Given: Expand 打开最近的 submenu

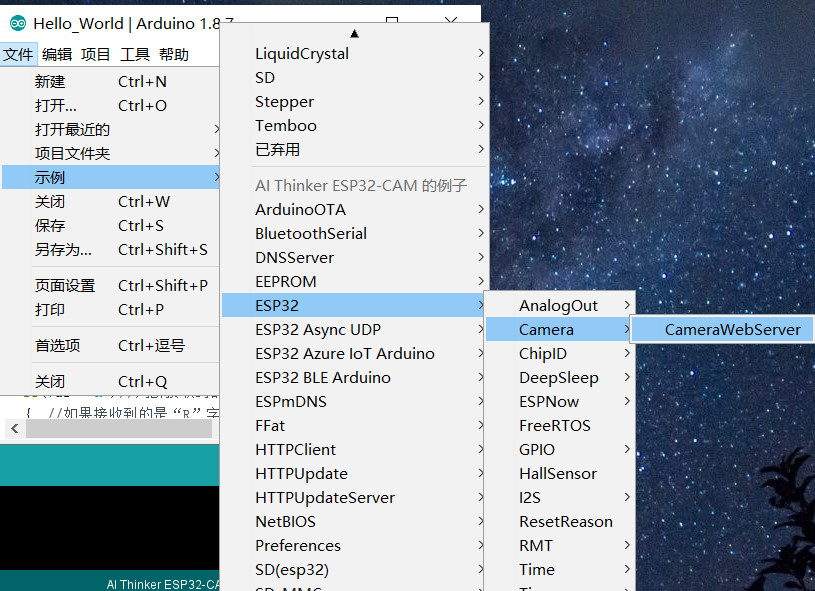Looking at the screenshot, I should pos(110,129).
